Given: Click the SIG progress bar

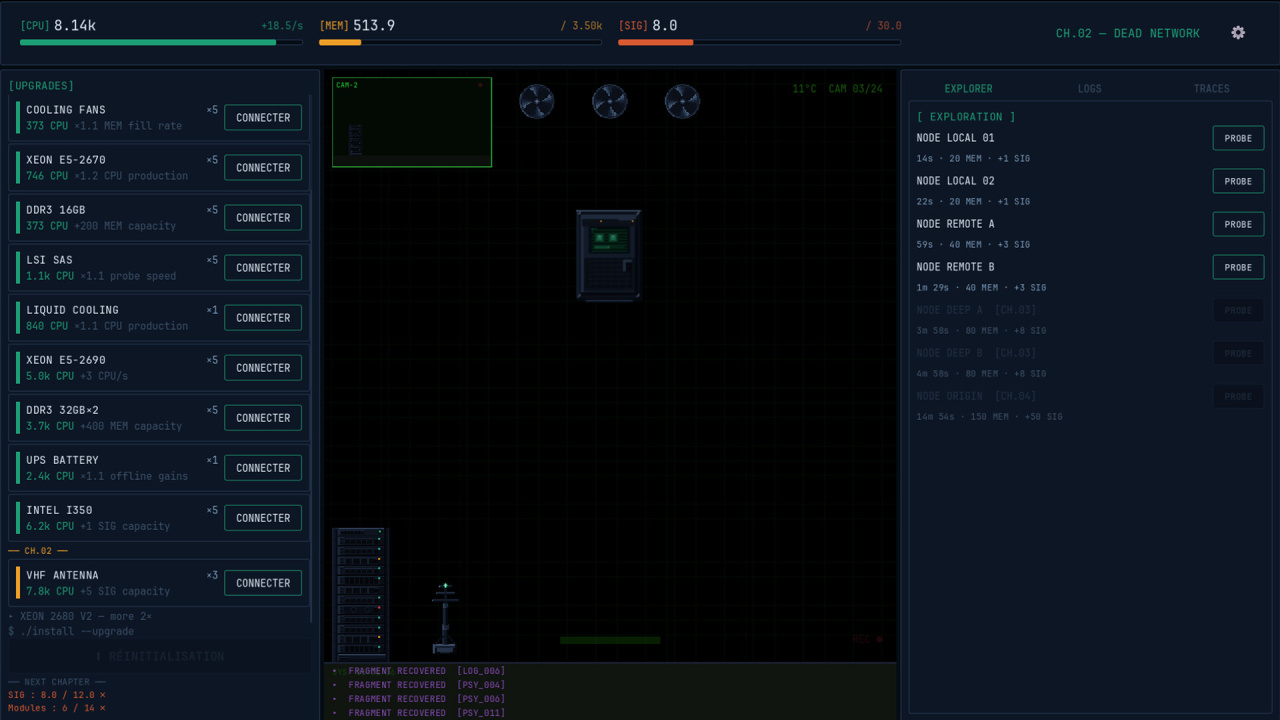Looking at the screenshot, I should coord(759,43).
